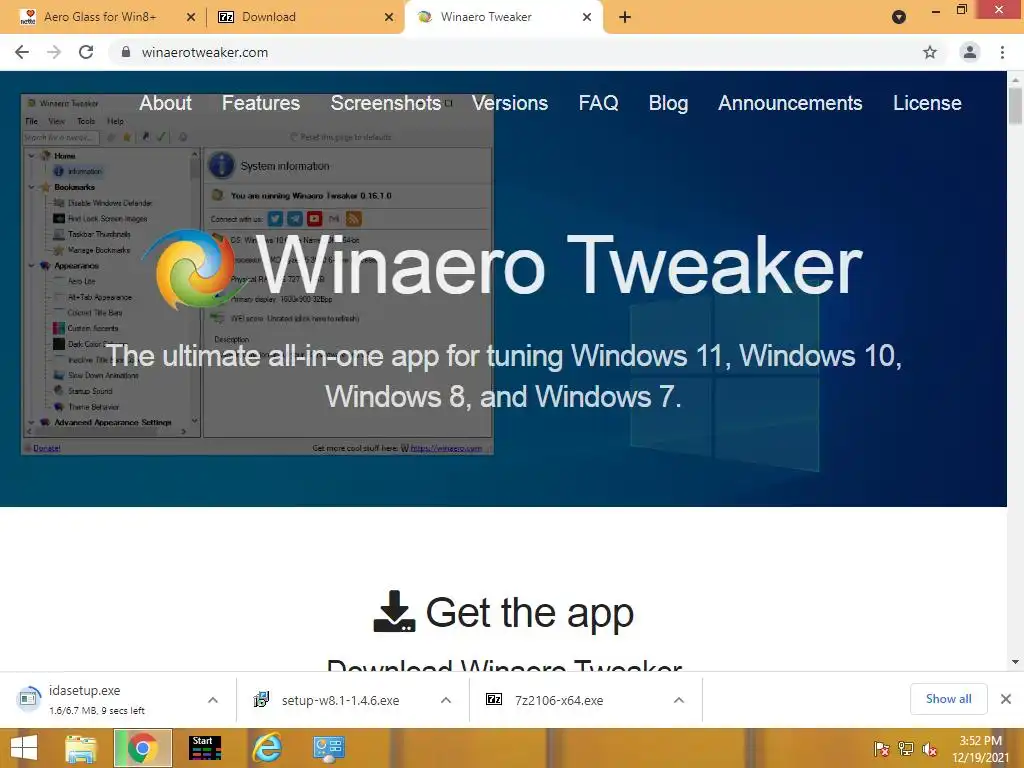Open the Windows Start button
The image size is (1024, 768).
(24, 748)
